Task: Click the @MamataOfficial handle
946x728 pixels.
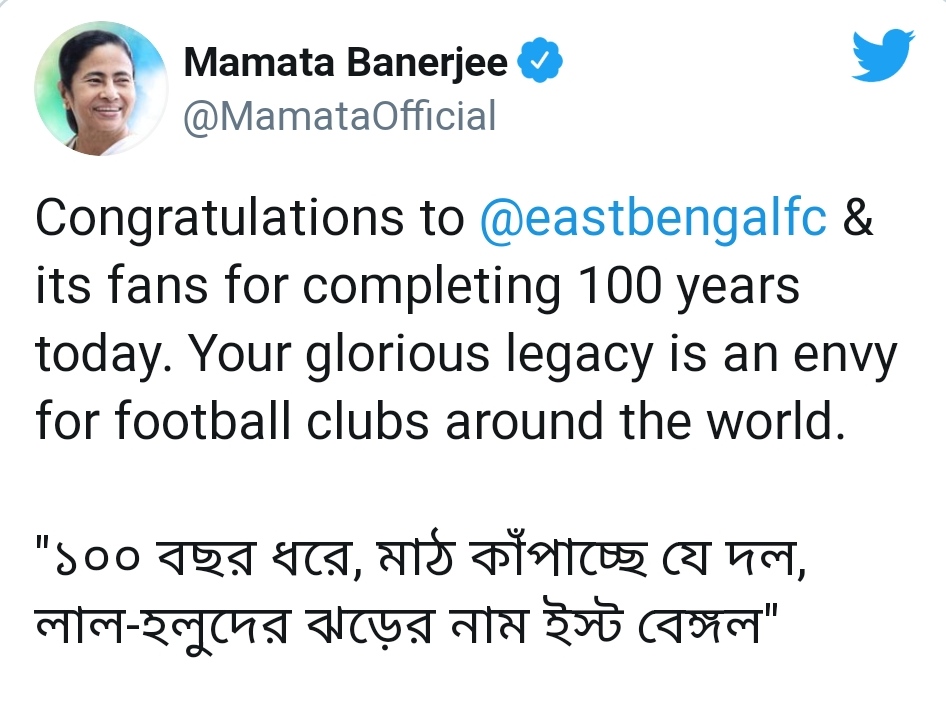Action: click(x=340, y=117)
